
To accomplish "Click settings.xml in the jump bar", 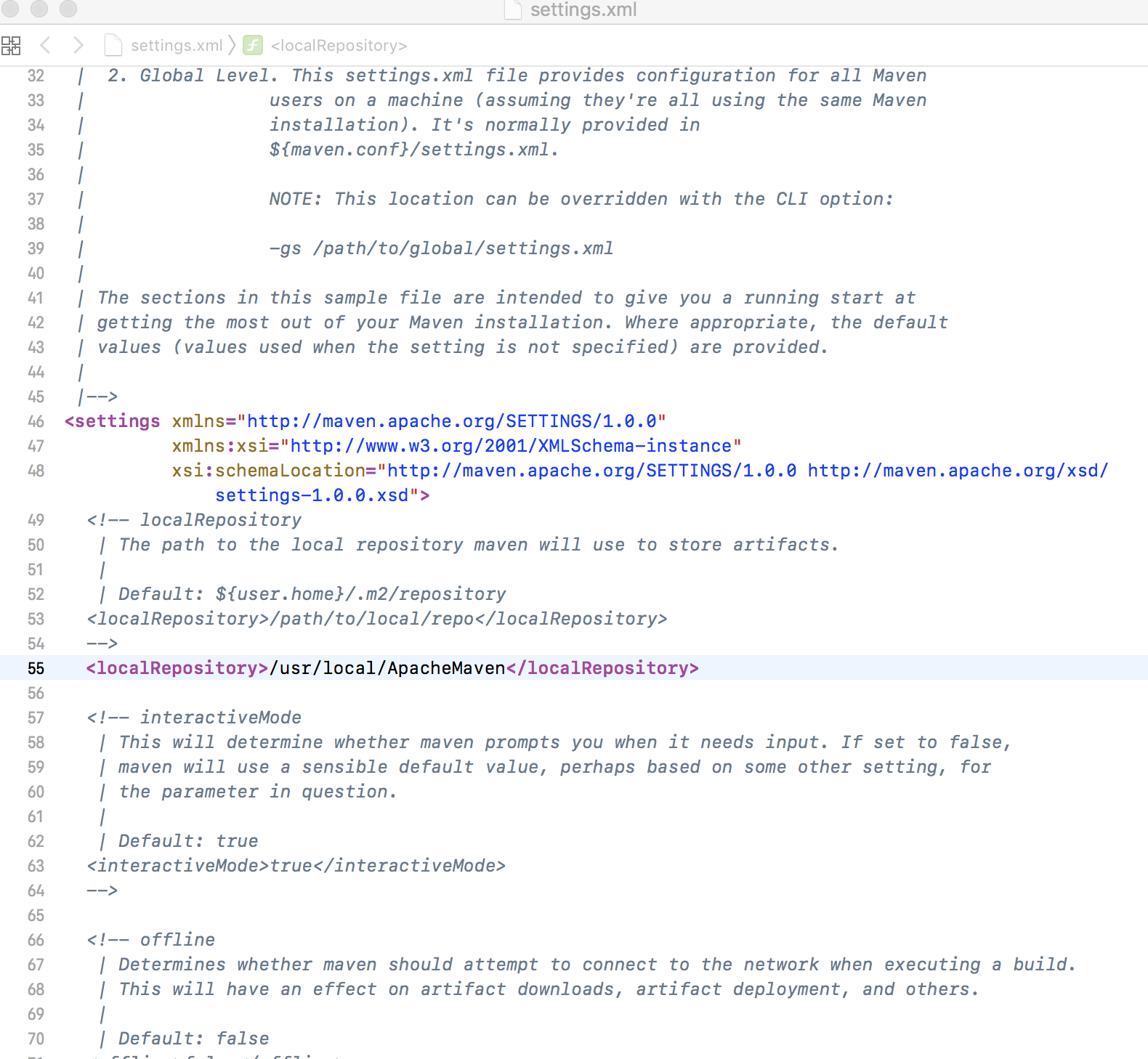I will point(177,46).
